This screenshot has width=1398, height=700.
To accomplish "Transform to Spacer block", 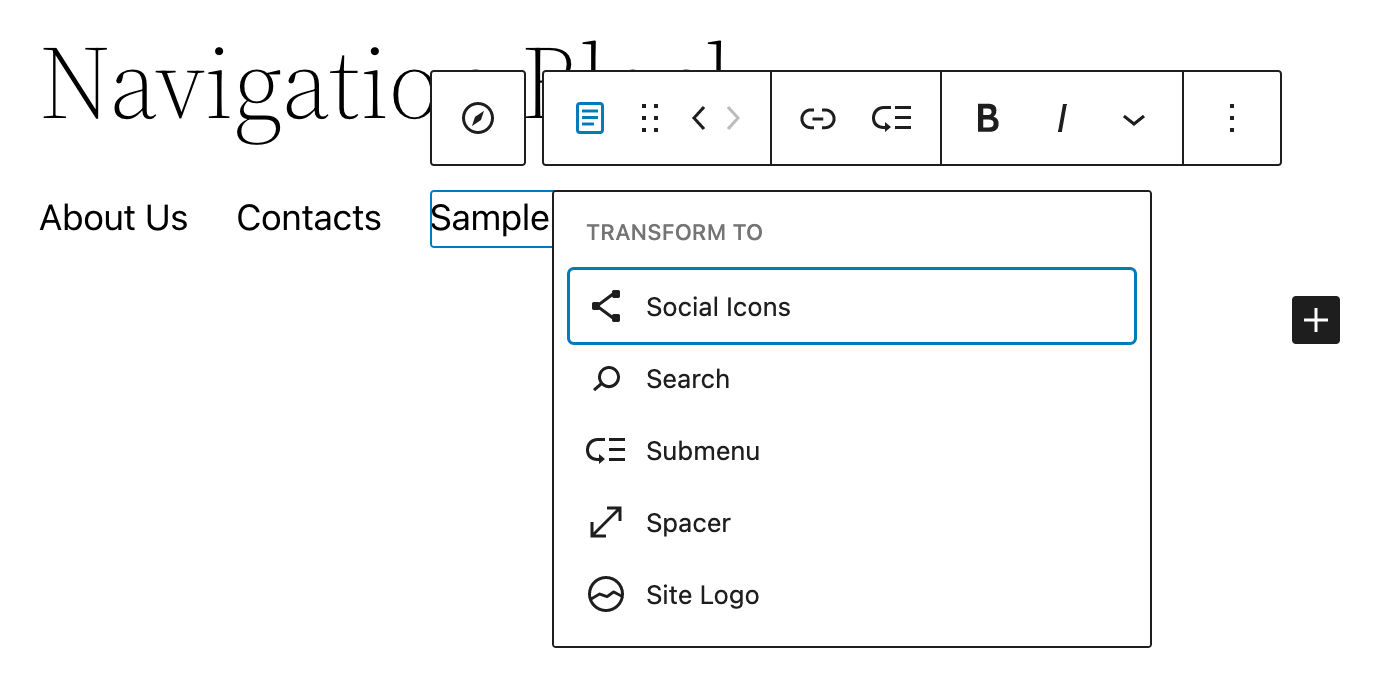I will coord(688,523).
